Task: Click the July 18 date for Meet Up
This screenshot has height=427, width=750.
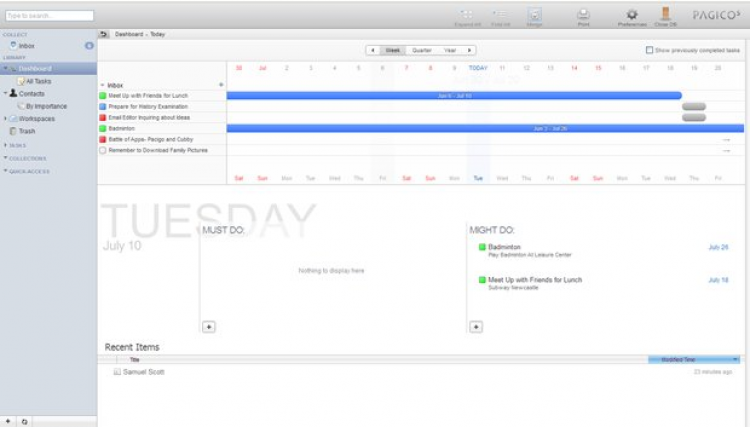Action: coord(718,280)
